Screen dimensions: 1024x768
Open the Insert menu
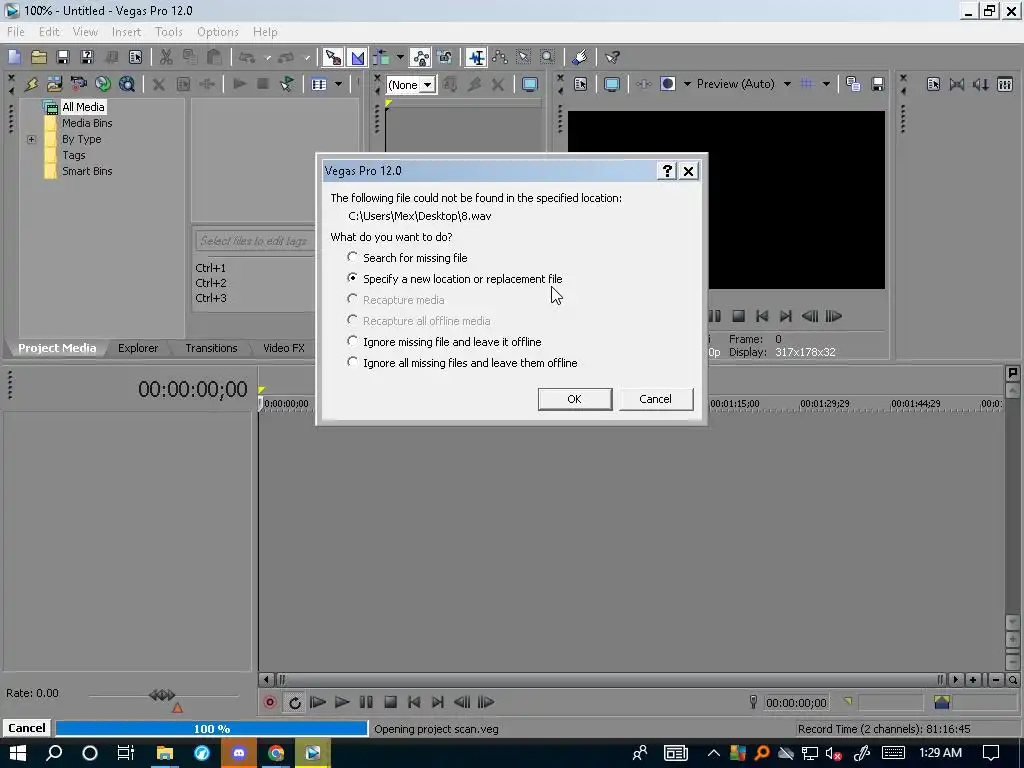[126, 32]
